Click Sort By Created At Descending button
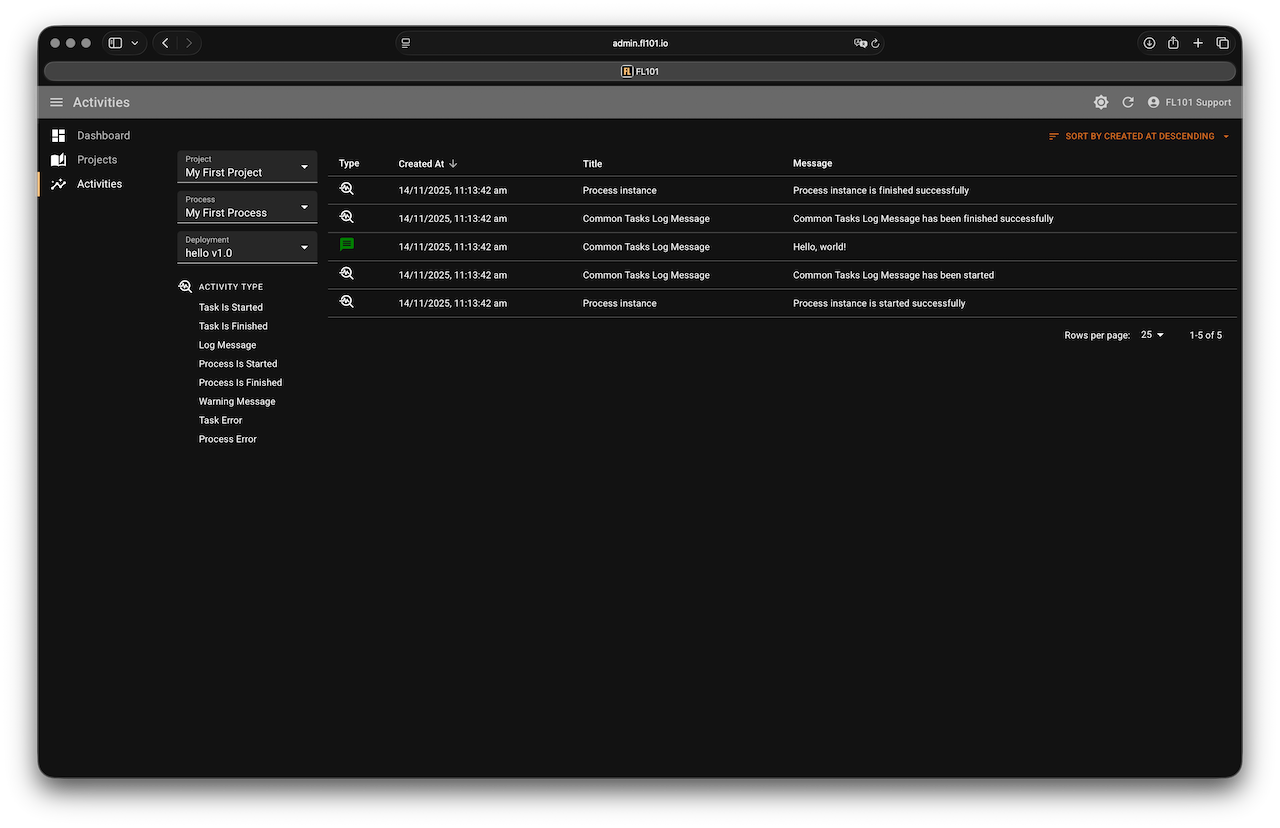The width and height of the screenshot is (1280, 828). [x=1139, y=136]
